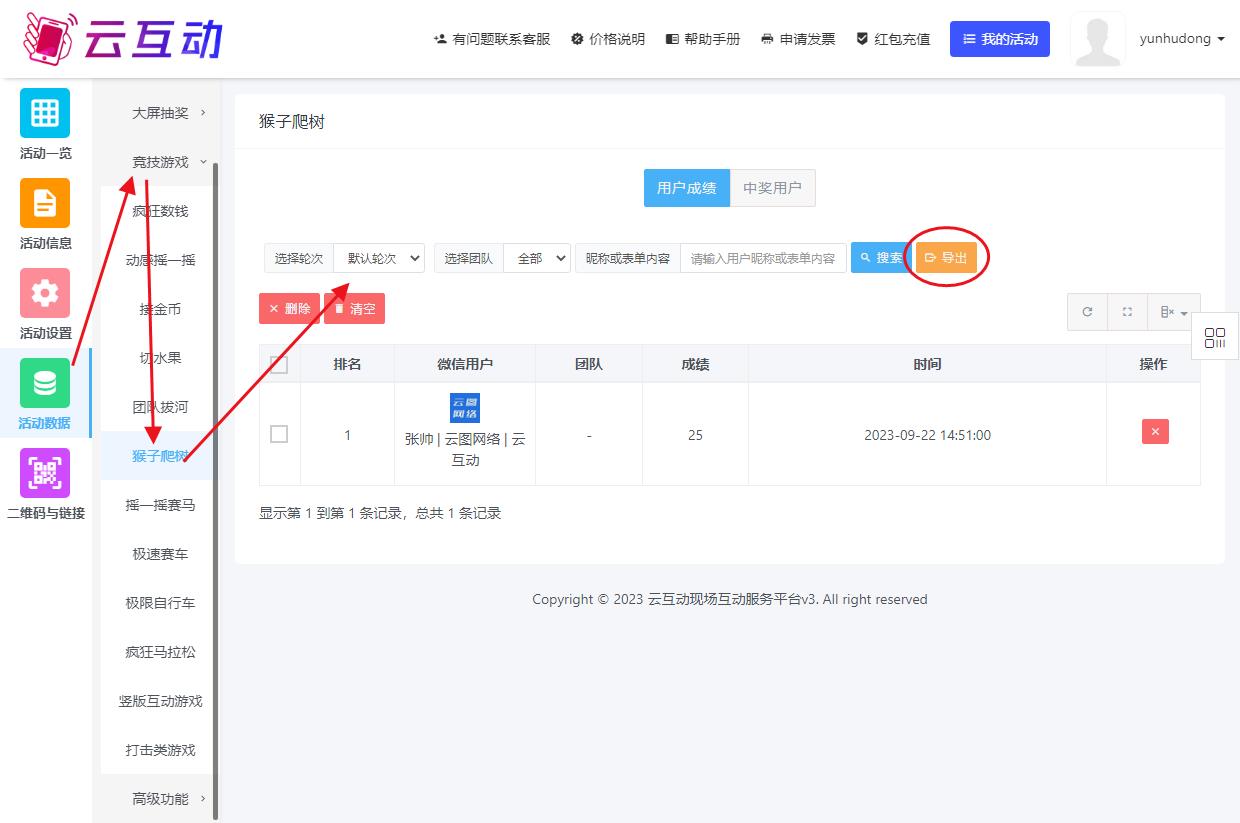The width and height of the screenshot is (1240, 823).
Task: Click the refresh table icon
Action: (x=1087, y=312)
